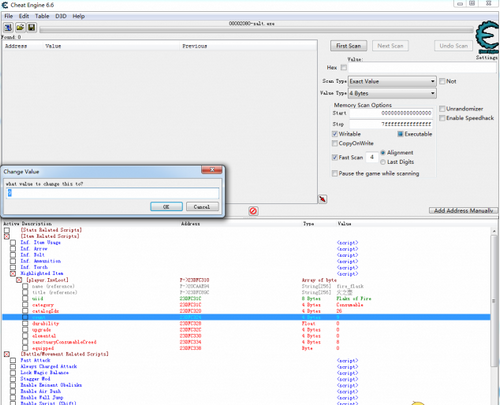
Task: Toggle the Hex checkbox
Action: click(344, 68)
